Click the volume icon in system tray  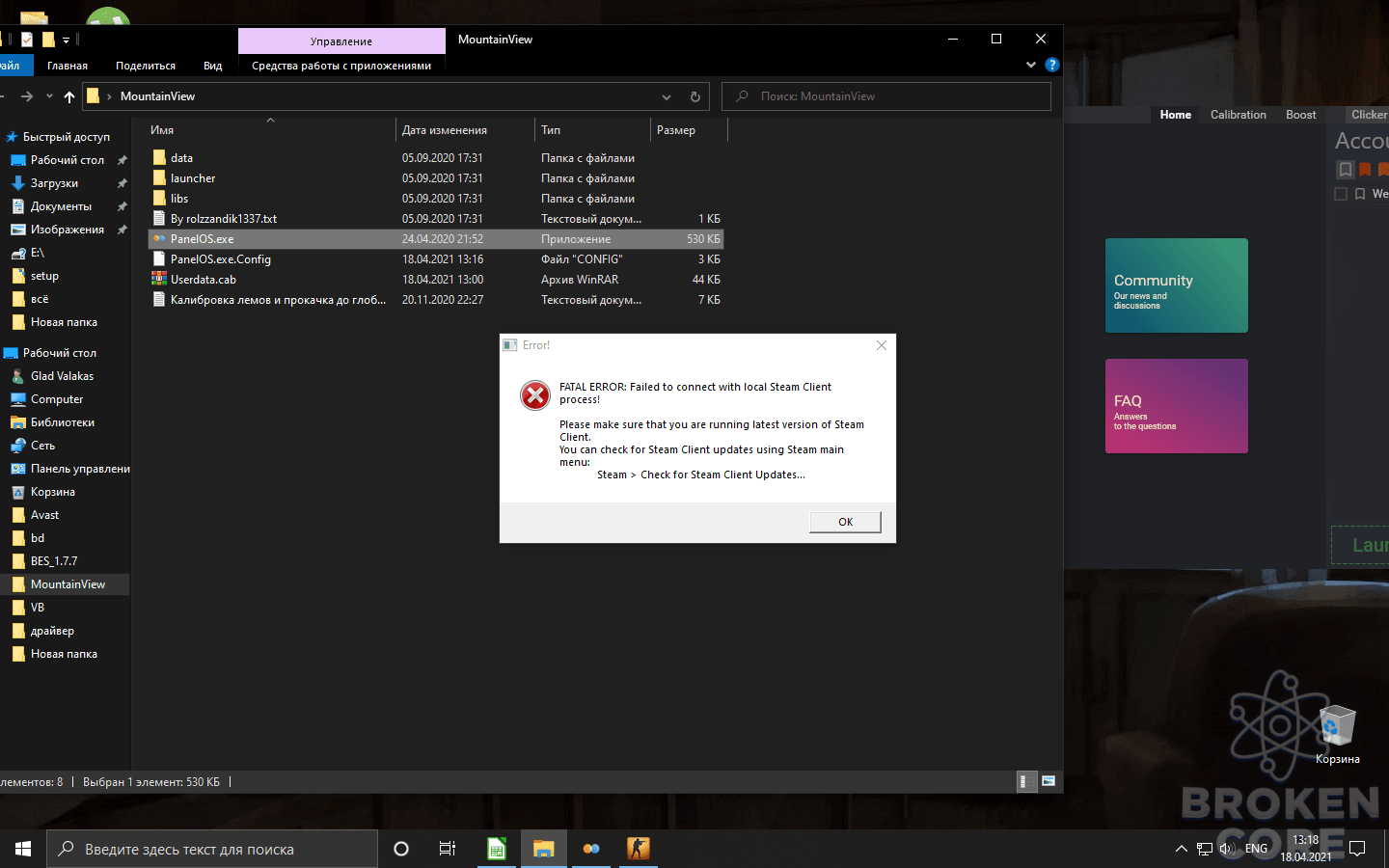(x=1227, y=849)
